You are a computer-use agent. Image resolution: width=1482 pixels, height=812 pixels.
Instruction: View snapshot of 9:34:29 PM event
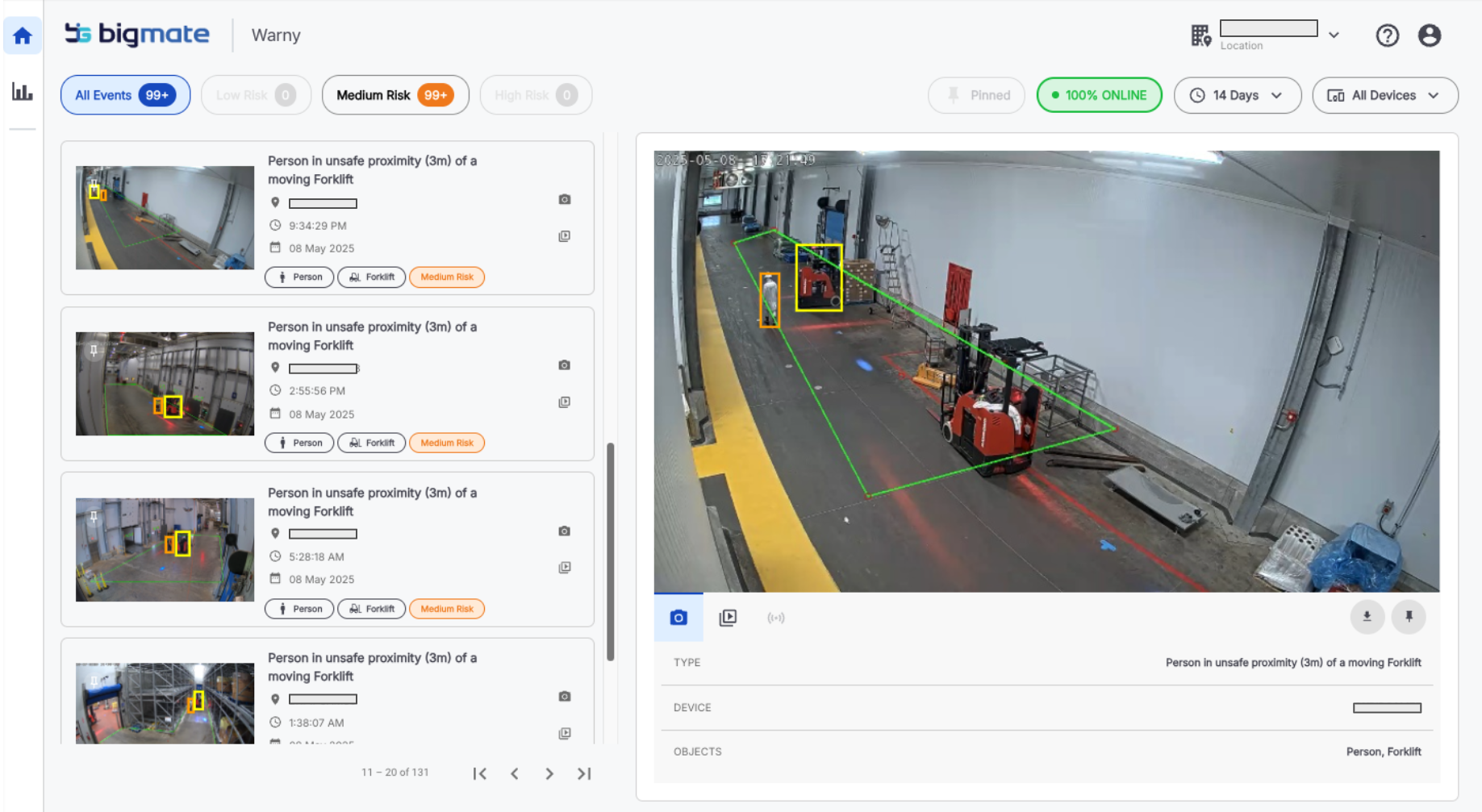click(564, 199)
